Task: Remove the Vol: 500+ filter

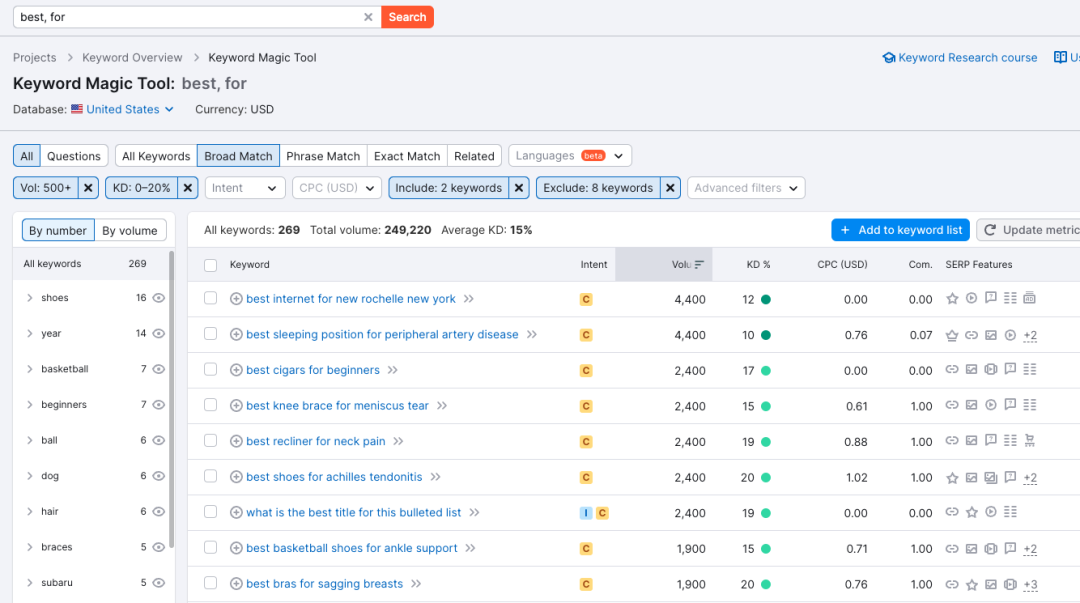Action: (x=88, y=188)
